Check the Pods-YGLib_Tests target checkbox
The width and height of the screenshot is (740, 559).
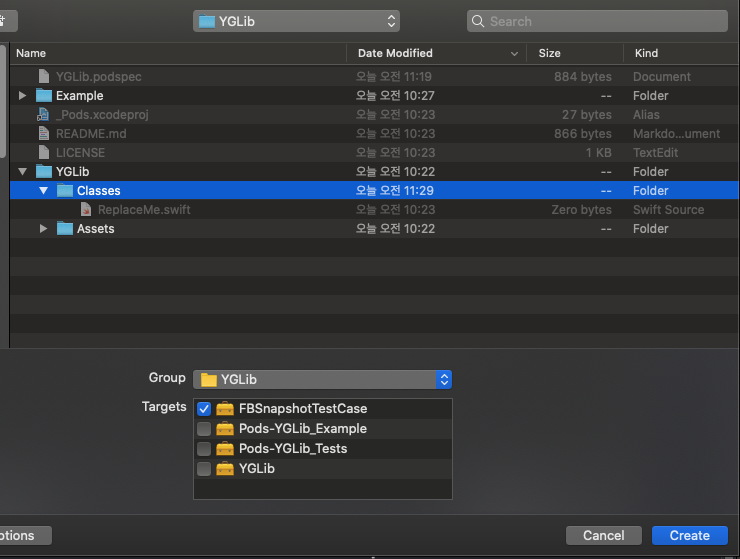(204, 449)
